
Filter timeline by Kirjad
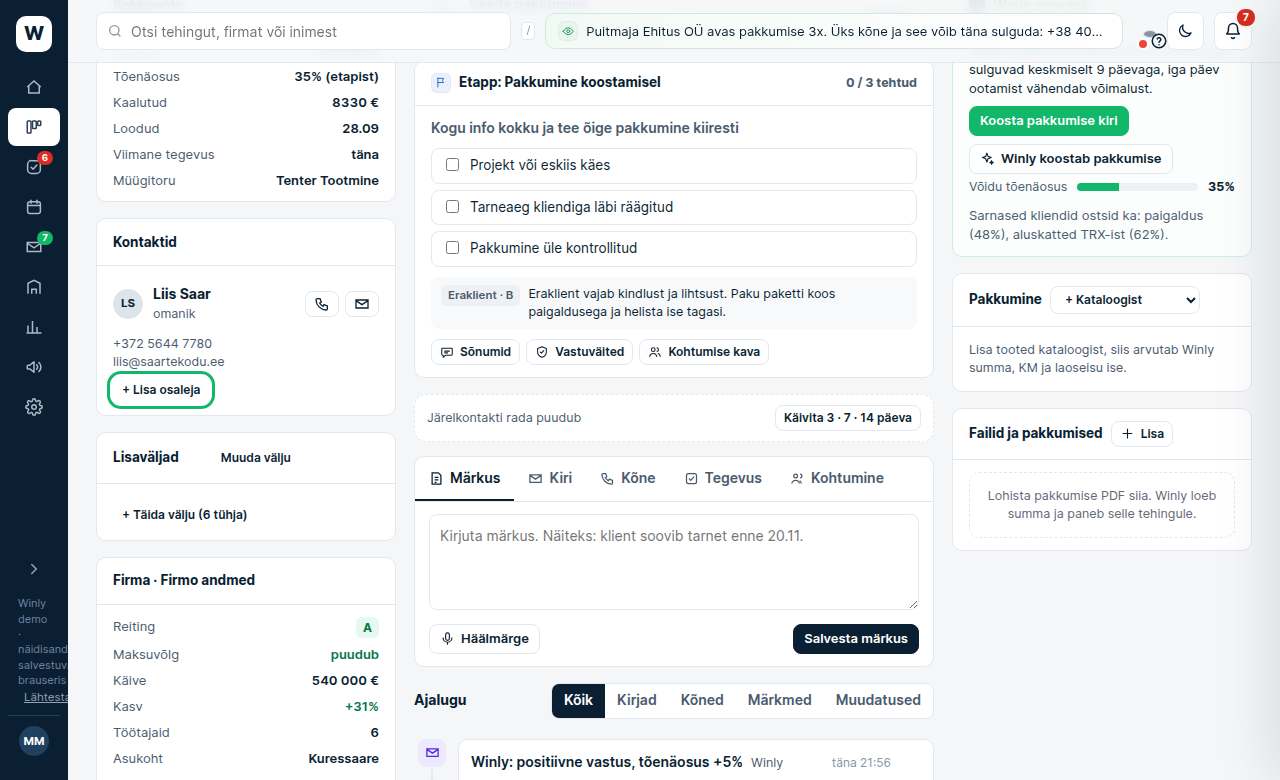[637, 700]
